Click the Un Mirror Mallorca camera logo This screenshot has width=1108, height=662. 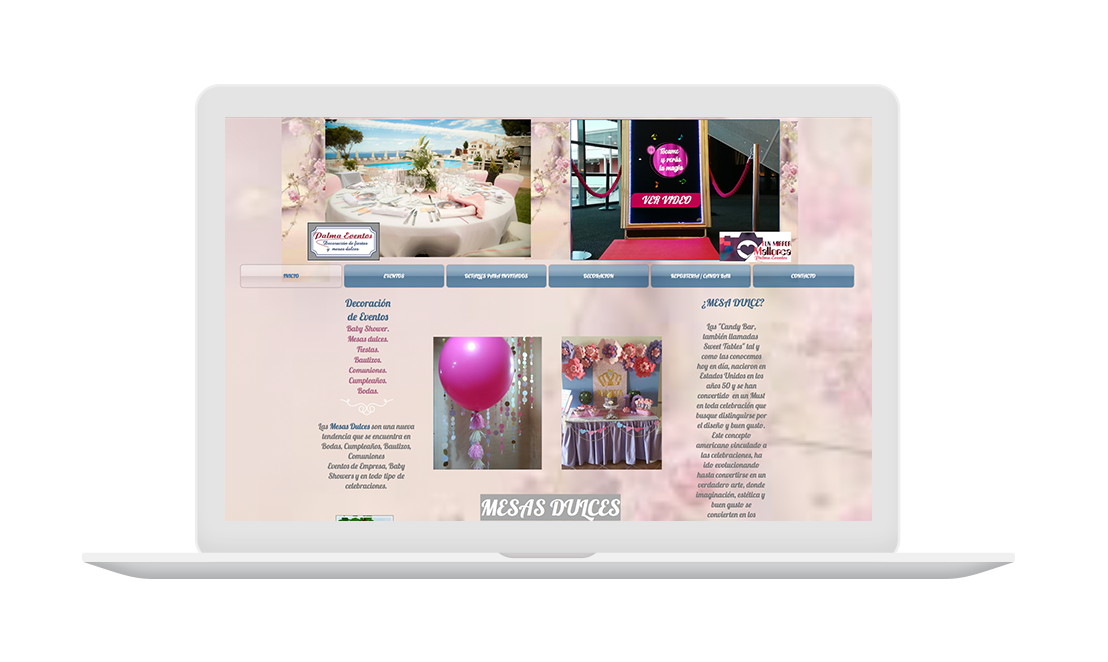coord(755,247)
